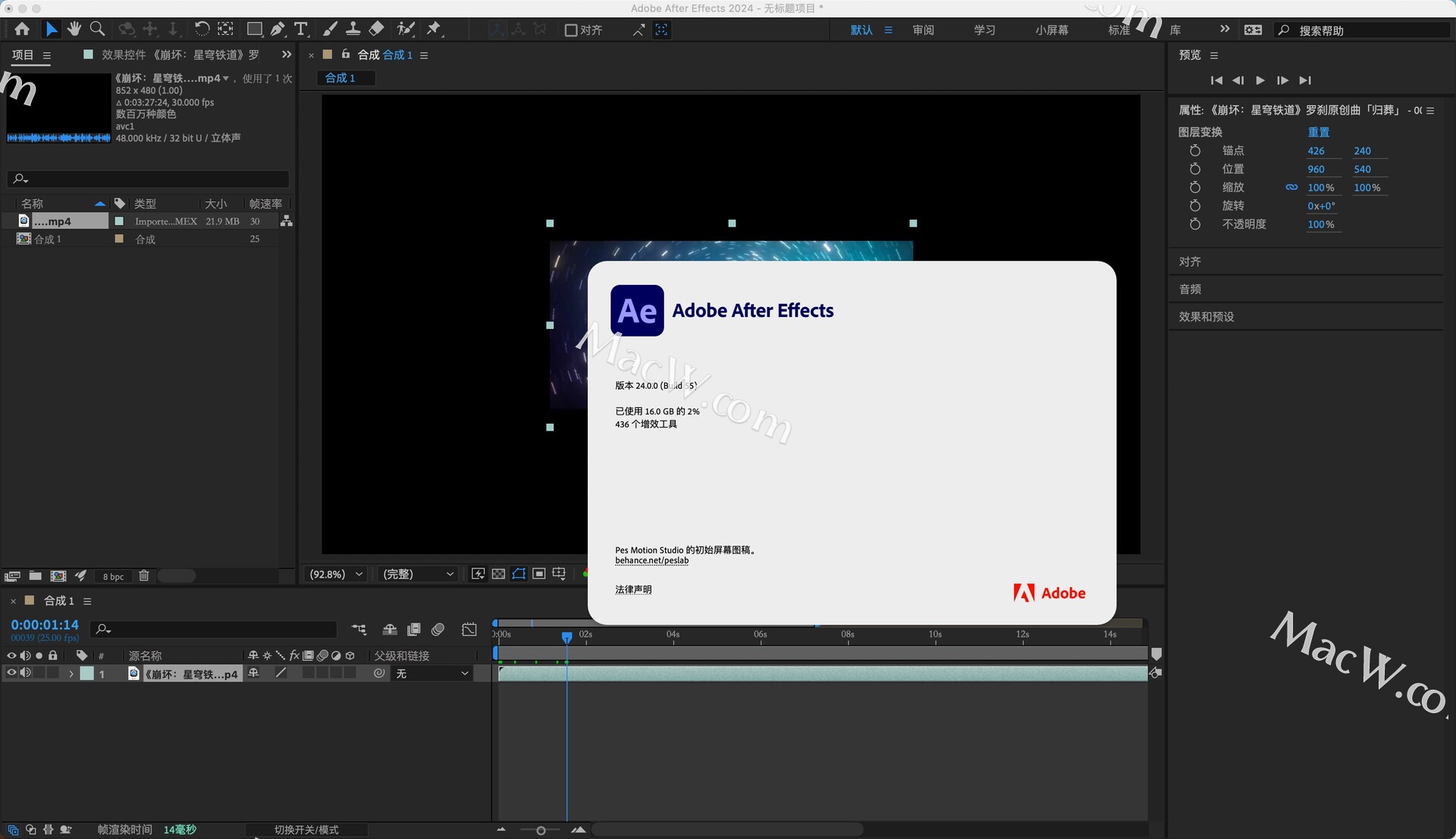Switch to 审阅 workspace
Image resolution: width=1456 pixels, height=839 pixels.
(x=923, y=30)
